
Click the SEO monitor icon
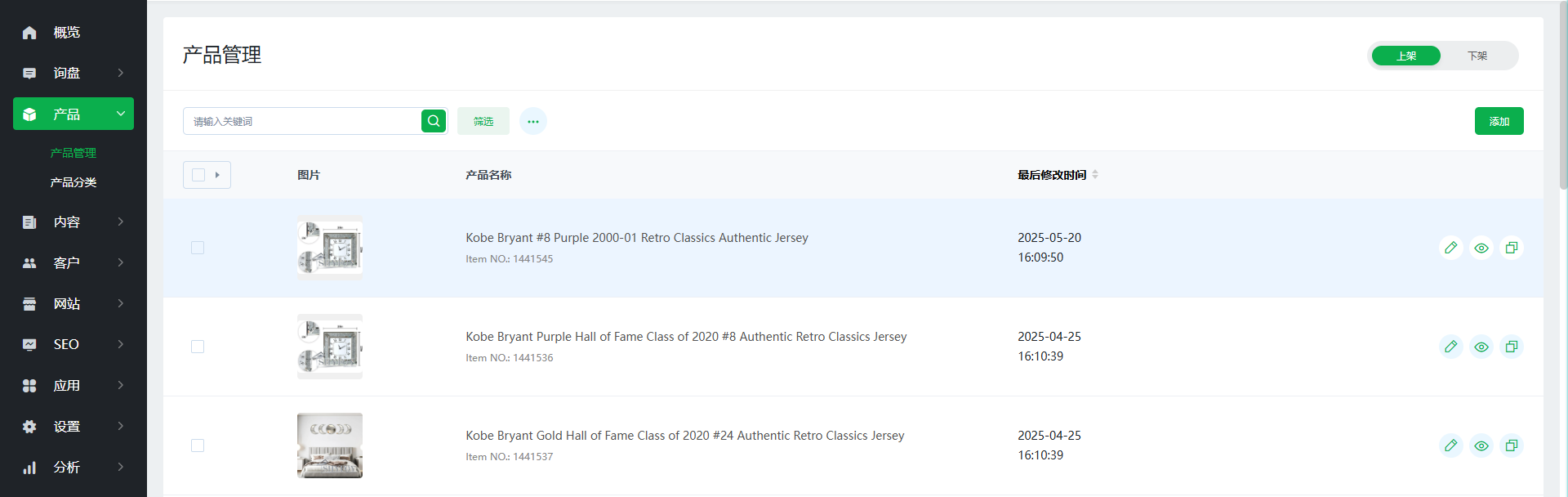[x=29, y=345]
